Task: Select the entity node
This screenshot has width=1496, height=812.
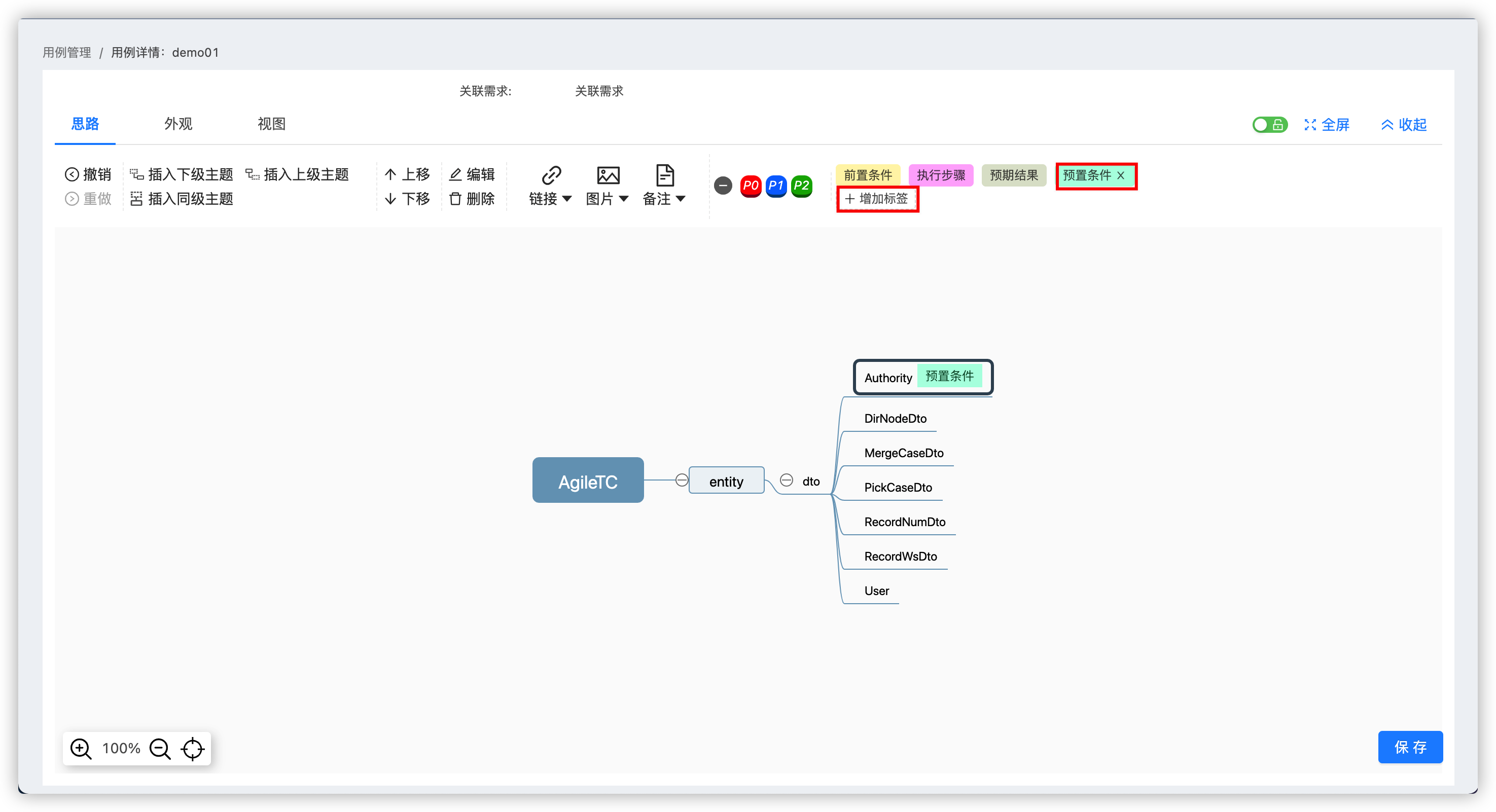Action: pyautogui.click(x=726, y=481)
